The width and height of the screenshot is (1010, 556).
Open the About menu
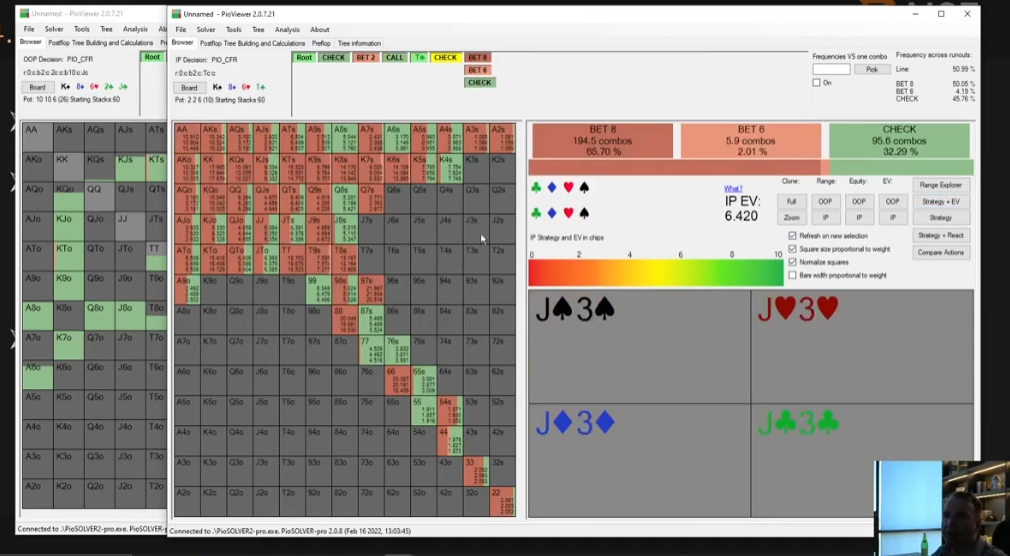click(x=320, y=30)
